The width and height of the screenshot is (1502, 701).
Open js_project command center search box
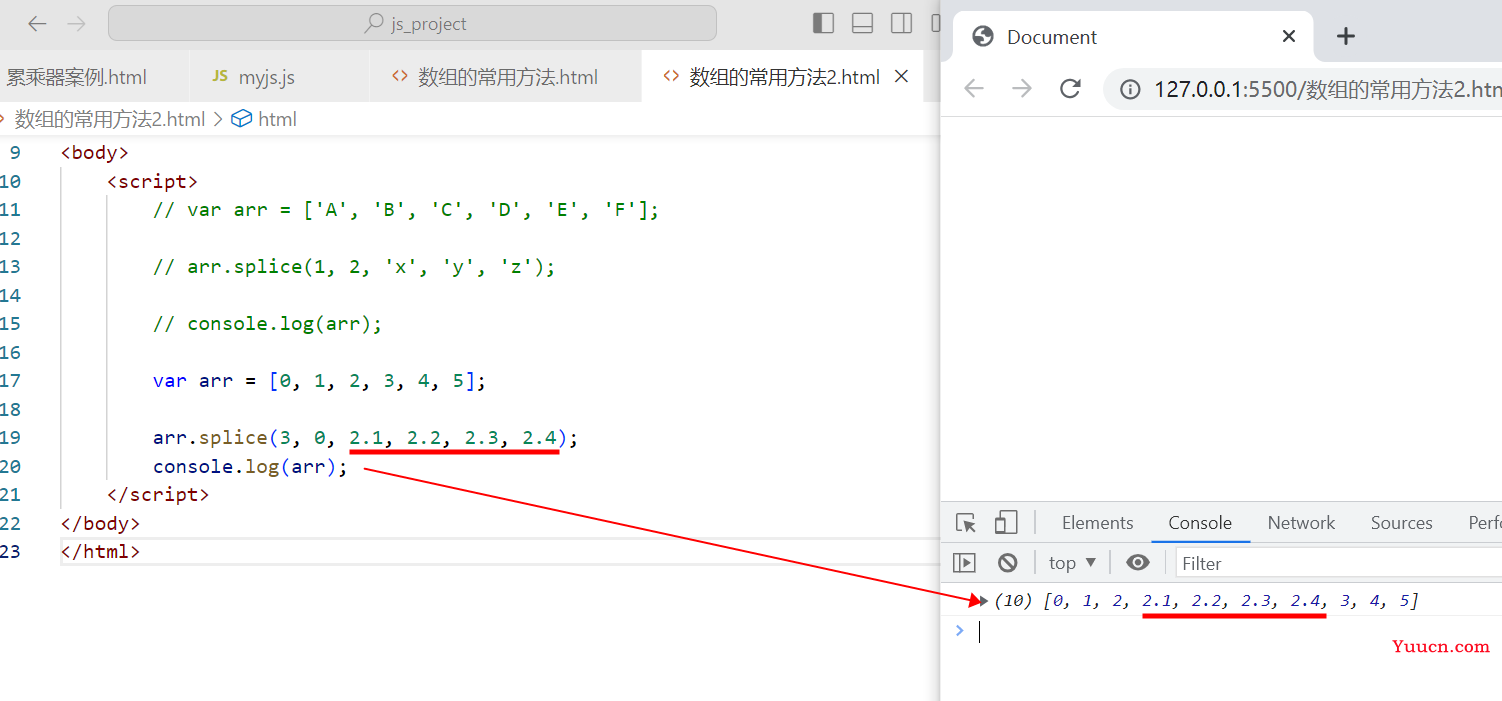(412, 23)
